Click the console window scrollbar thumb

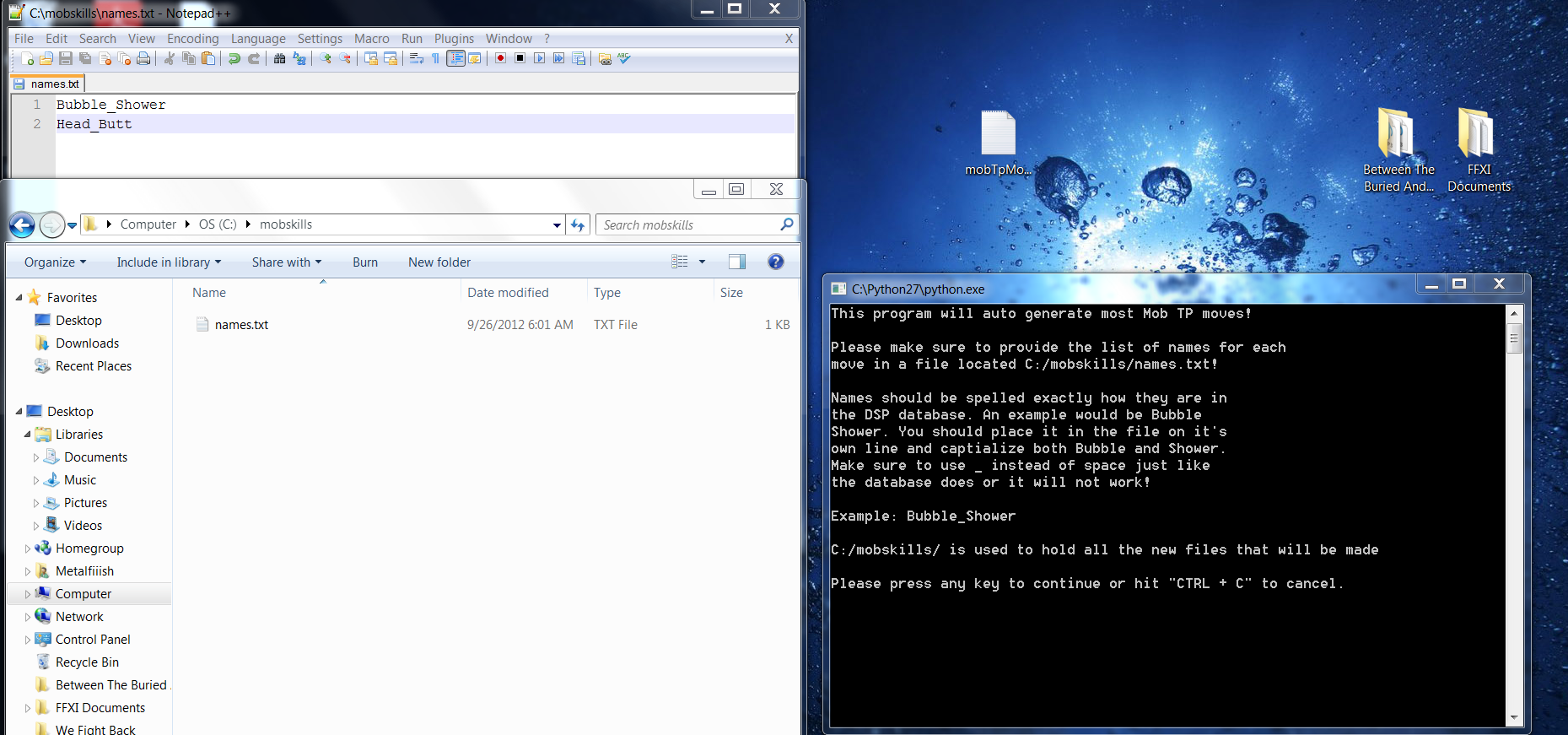pos(1514,340)
